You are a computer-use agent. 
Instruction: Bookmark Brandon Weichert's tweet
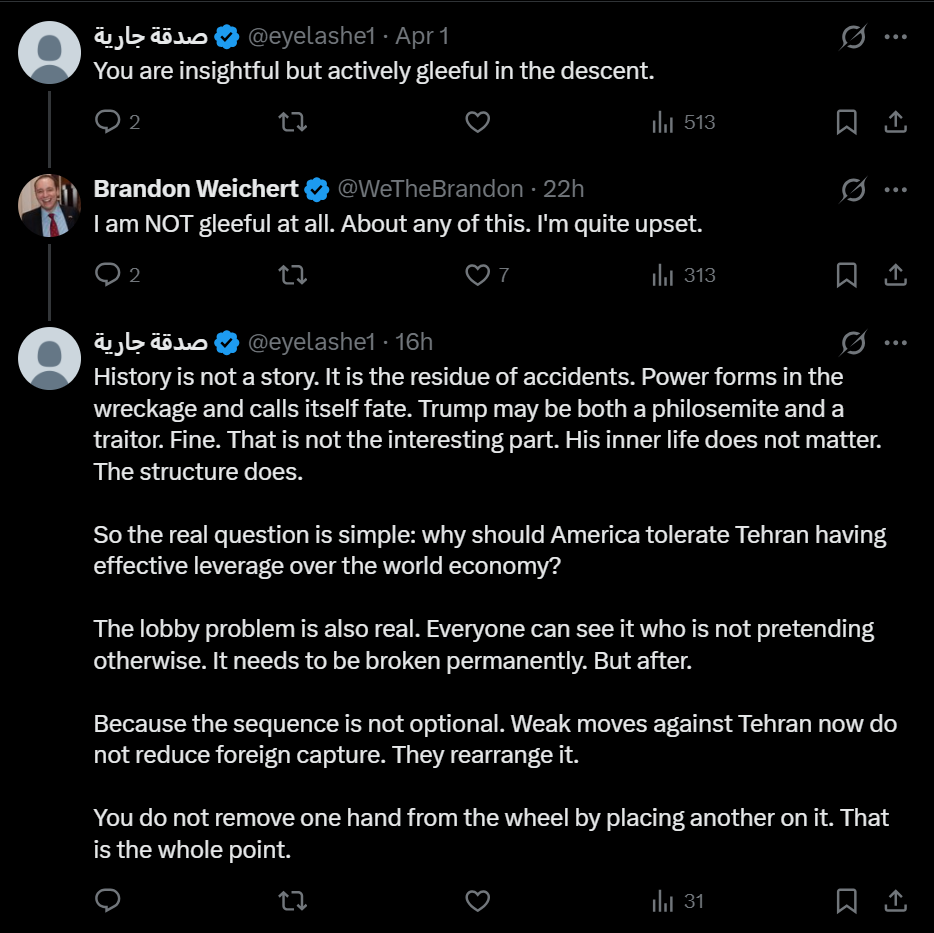[846, 275]
